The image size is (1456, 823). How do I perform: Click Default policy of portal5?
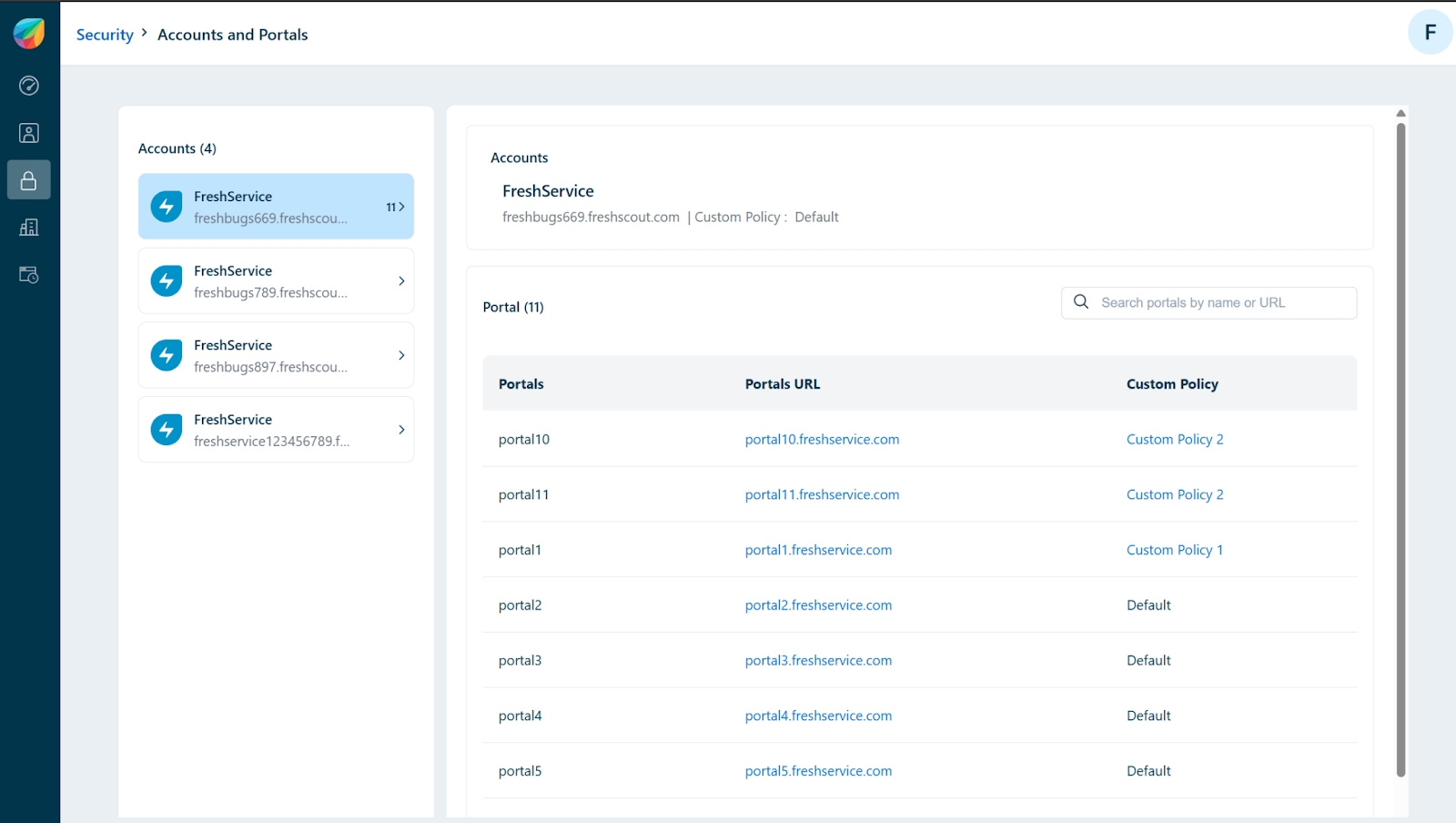(x=1148, y=771)
